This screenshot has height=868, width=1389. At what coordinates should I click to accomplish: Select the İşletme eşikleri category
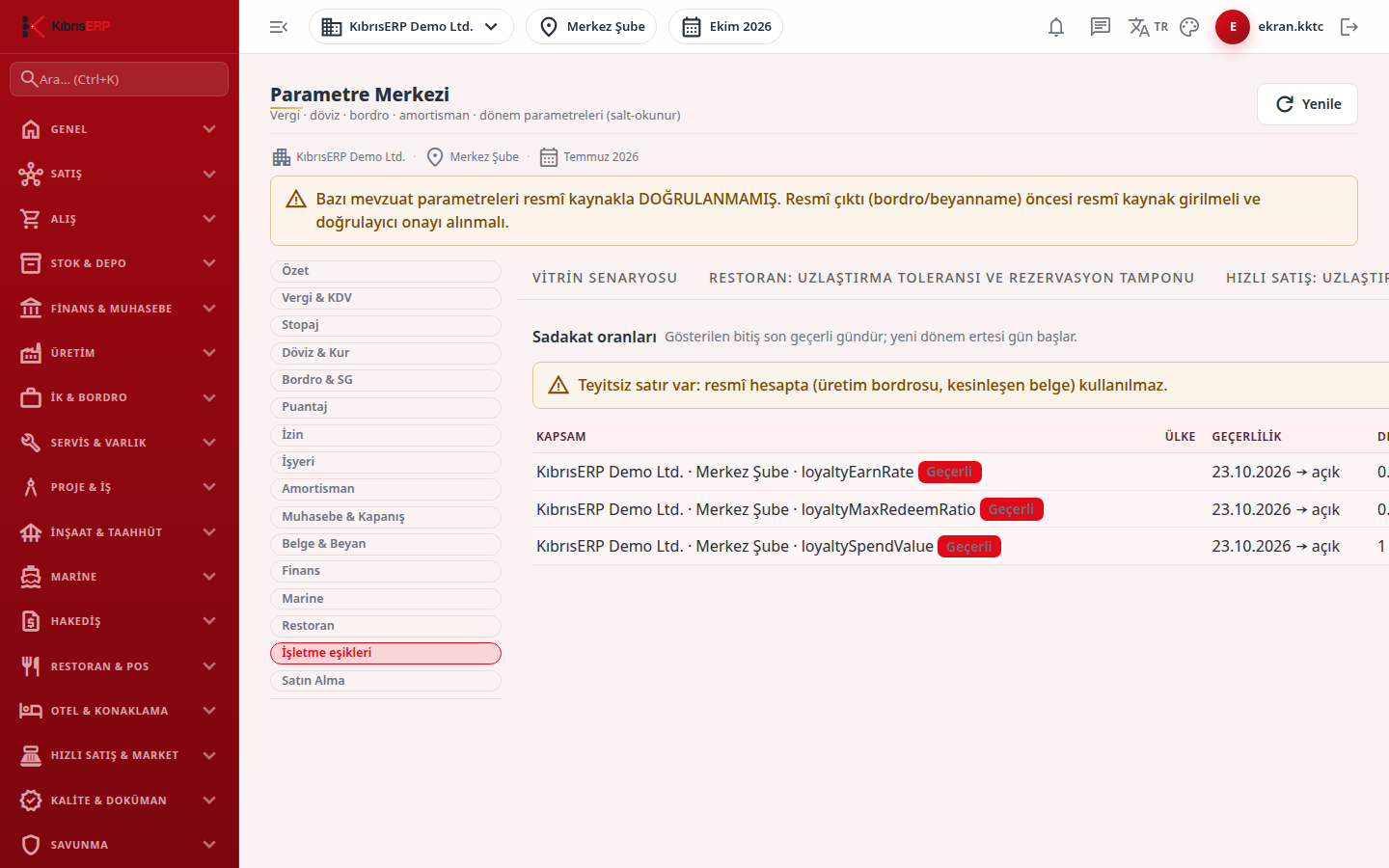coord(386,653)
